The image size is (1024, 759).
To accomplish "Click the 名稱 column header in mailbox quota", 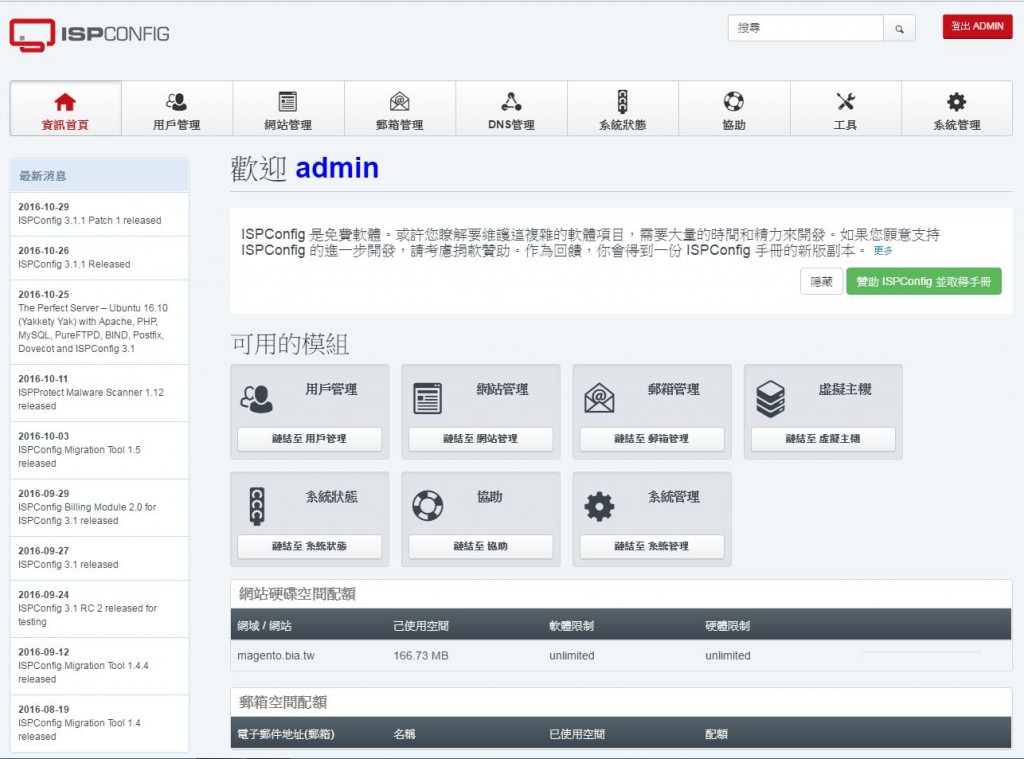I will pos(404,734).
